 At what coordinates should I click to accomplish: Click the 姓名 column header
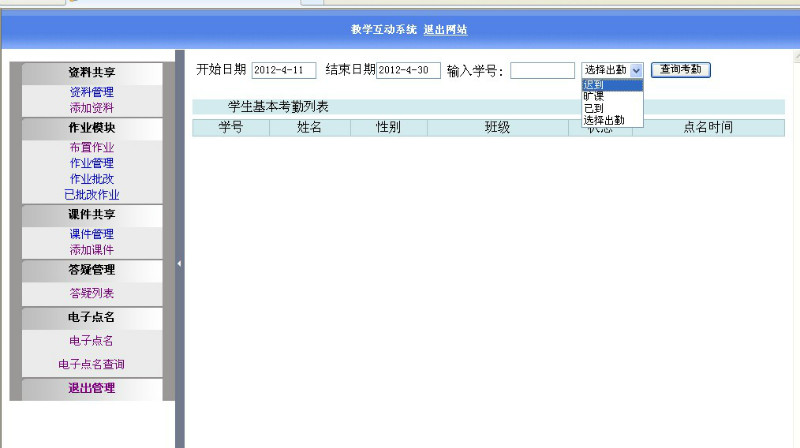point(310,128)
